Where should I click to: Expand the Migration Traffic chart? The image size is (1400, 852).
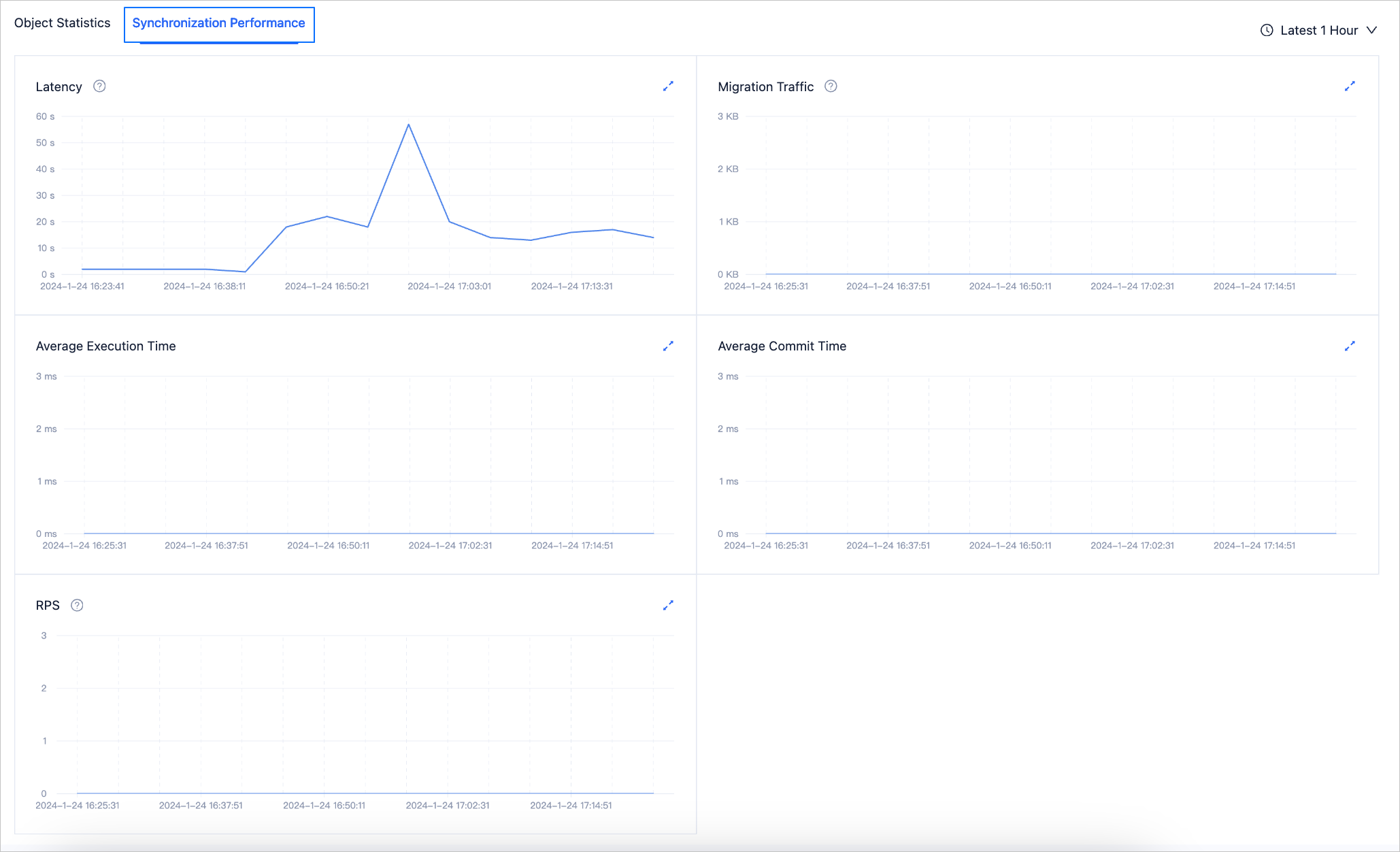click(x=1350, y=86)
